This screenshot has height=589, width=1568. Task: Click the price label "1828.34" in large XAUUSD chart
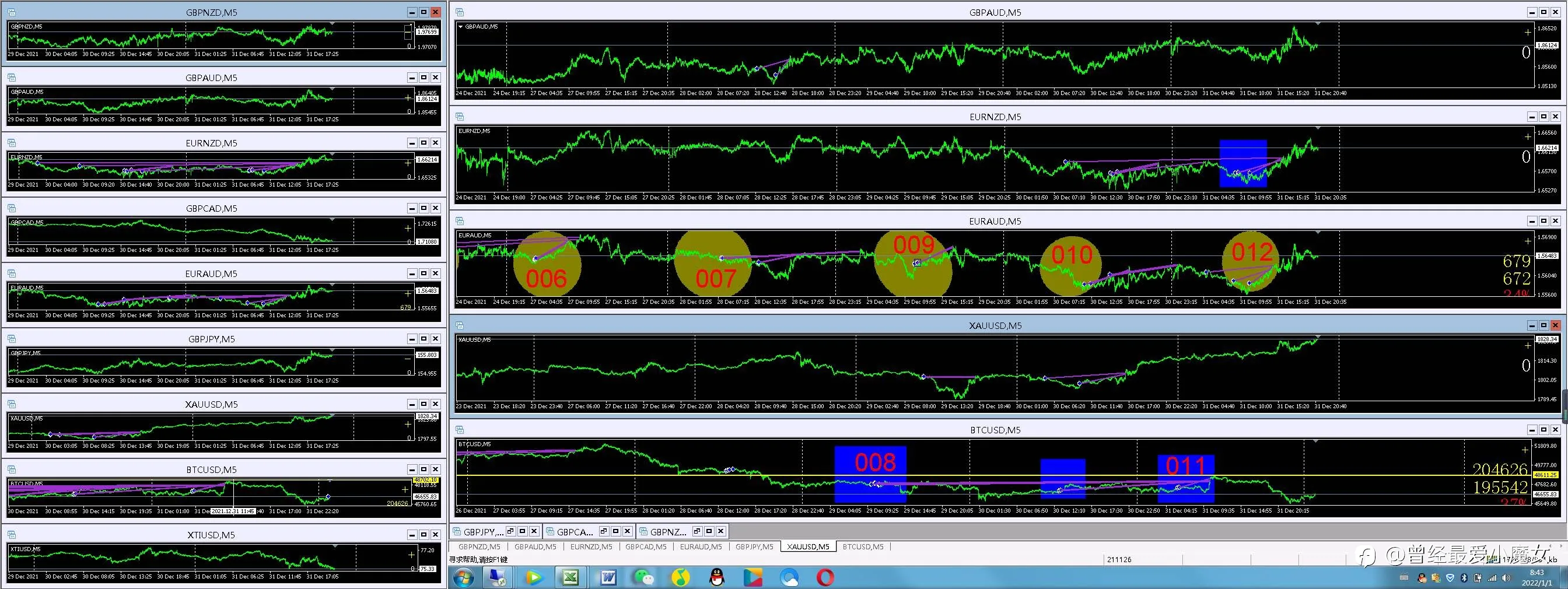[x=1546, y=339]
